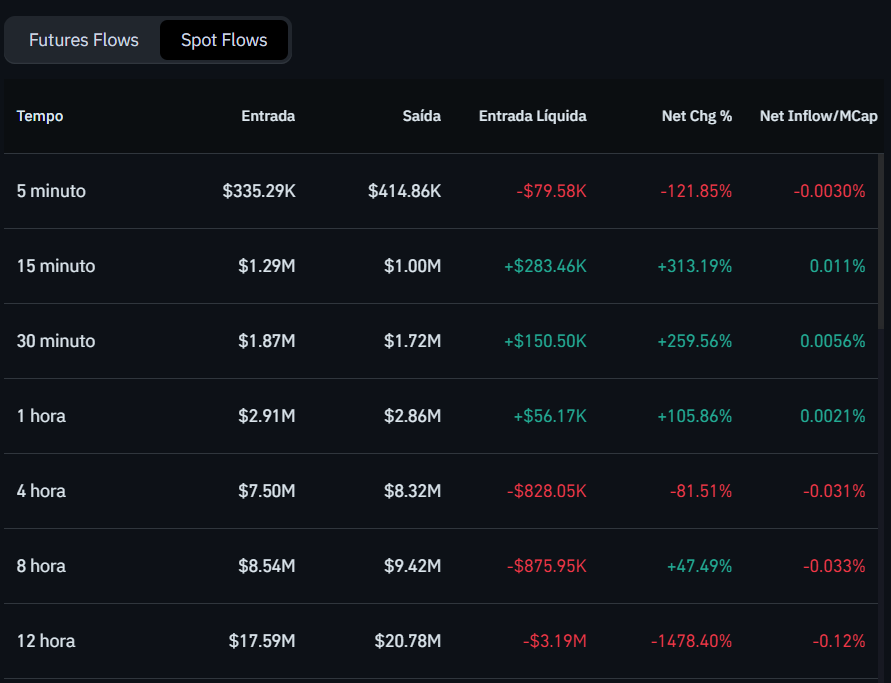Select the Spot Flows tab
Screen dimensions: 891x683
(224, 40)
